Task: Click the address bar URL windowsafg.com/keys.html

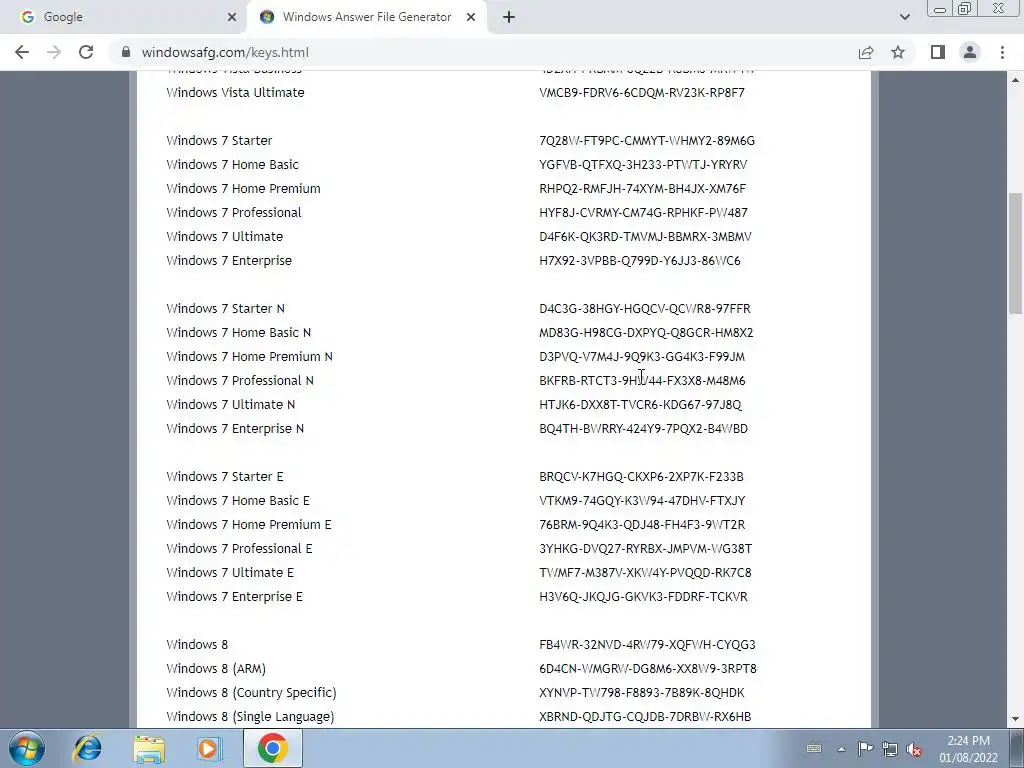Action: (225, 52)
